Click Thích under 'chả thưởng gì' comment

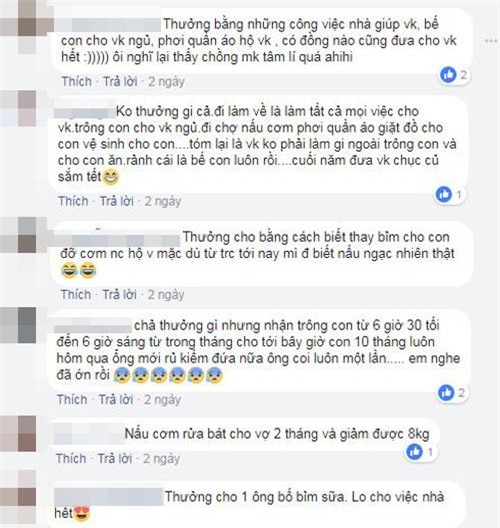72,399
